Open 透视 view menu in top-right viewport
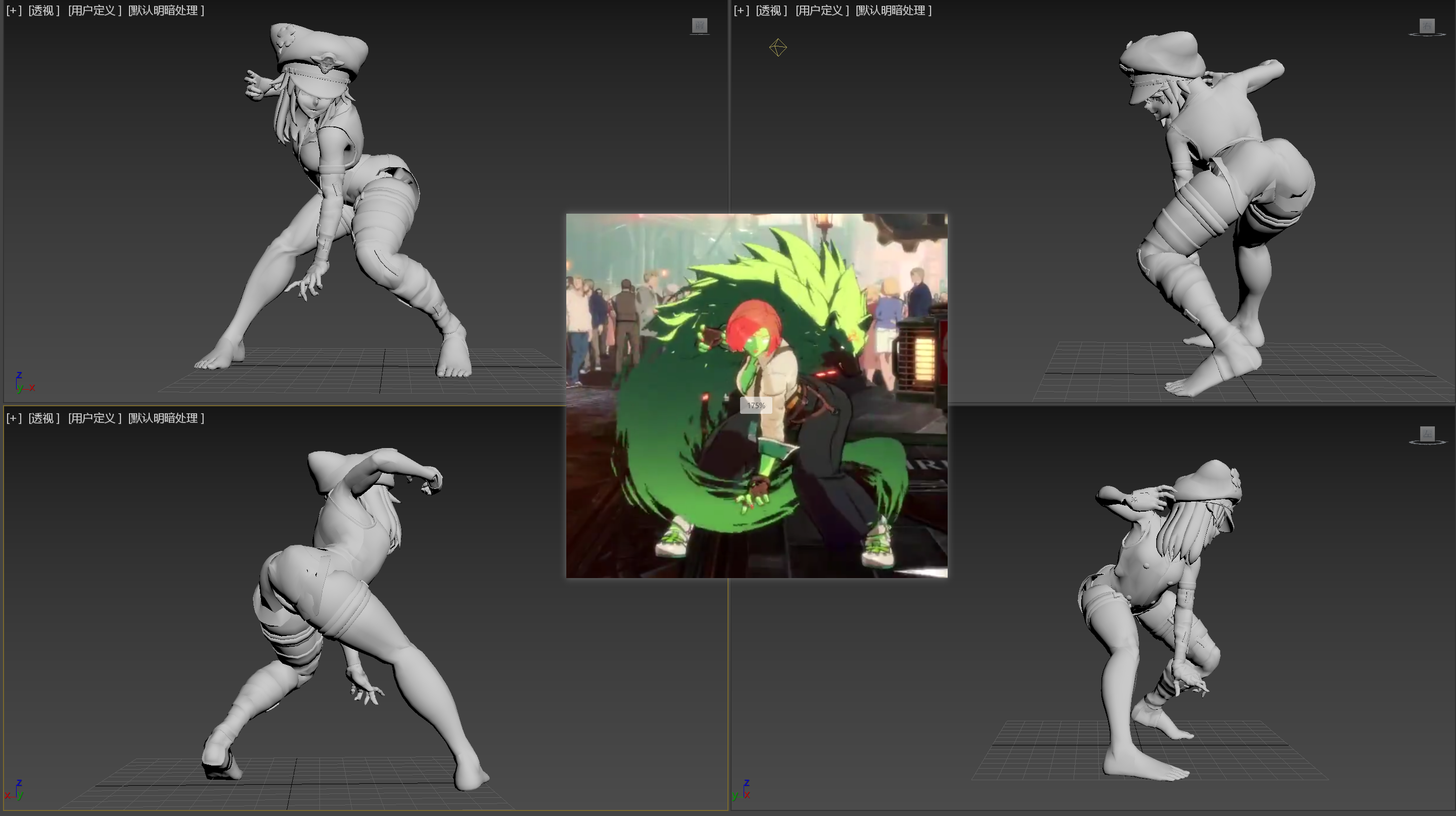The height and width of the screenshot is (816, 1456). (771, 10)
